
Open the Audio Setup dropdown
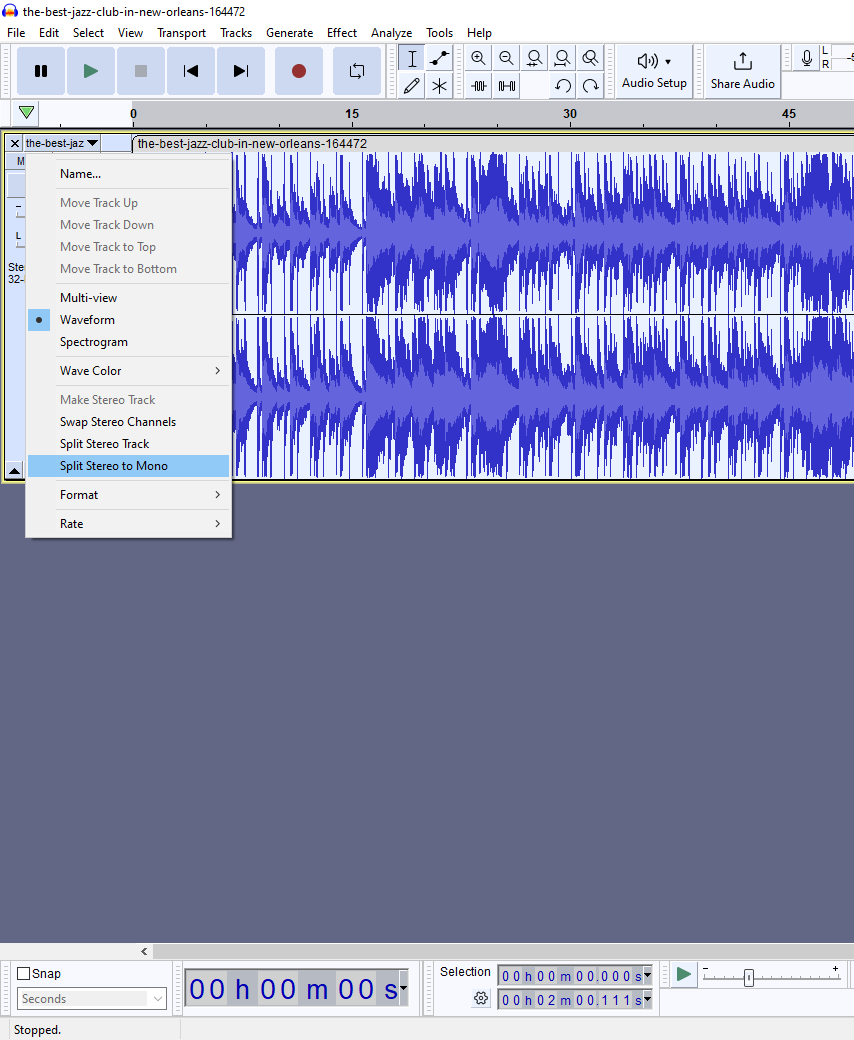tap(654, 71)
